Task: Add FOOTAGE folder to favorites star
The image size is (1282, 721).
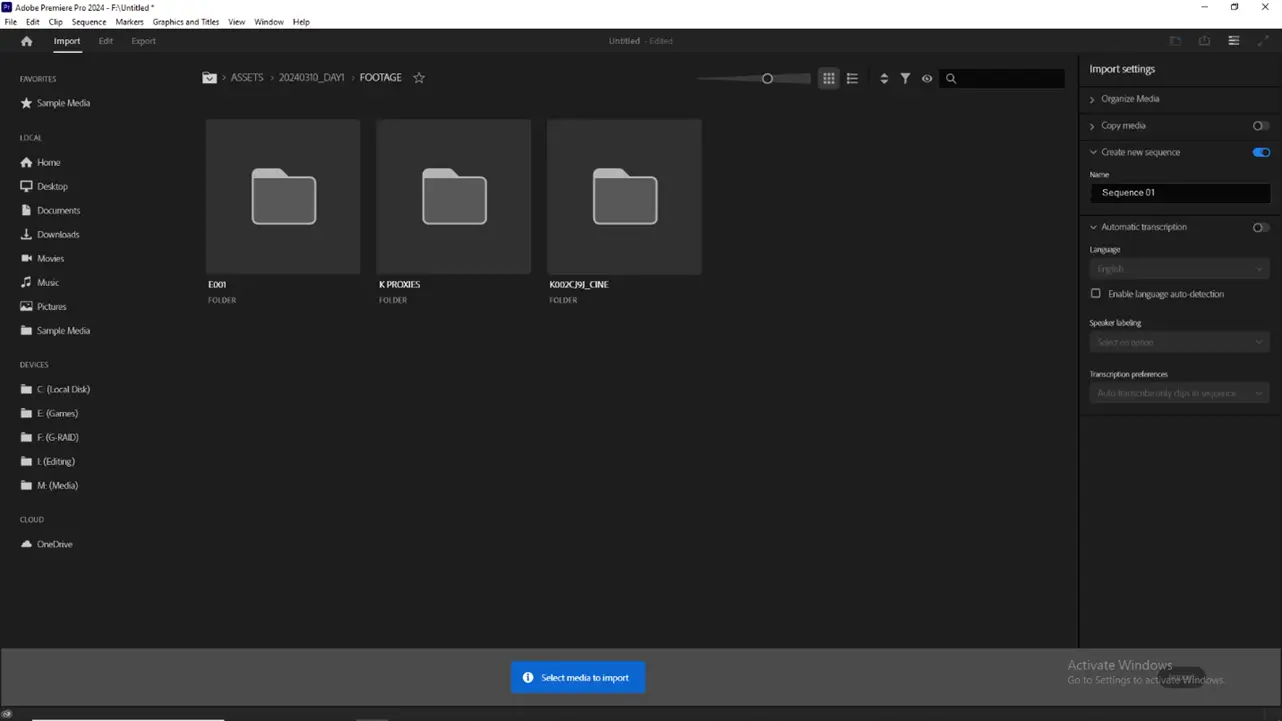Action: (419, 78)
